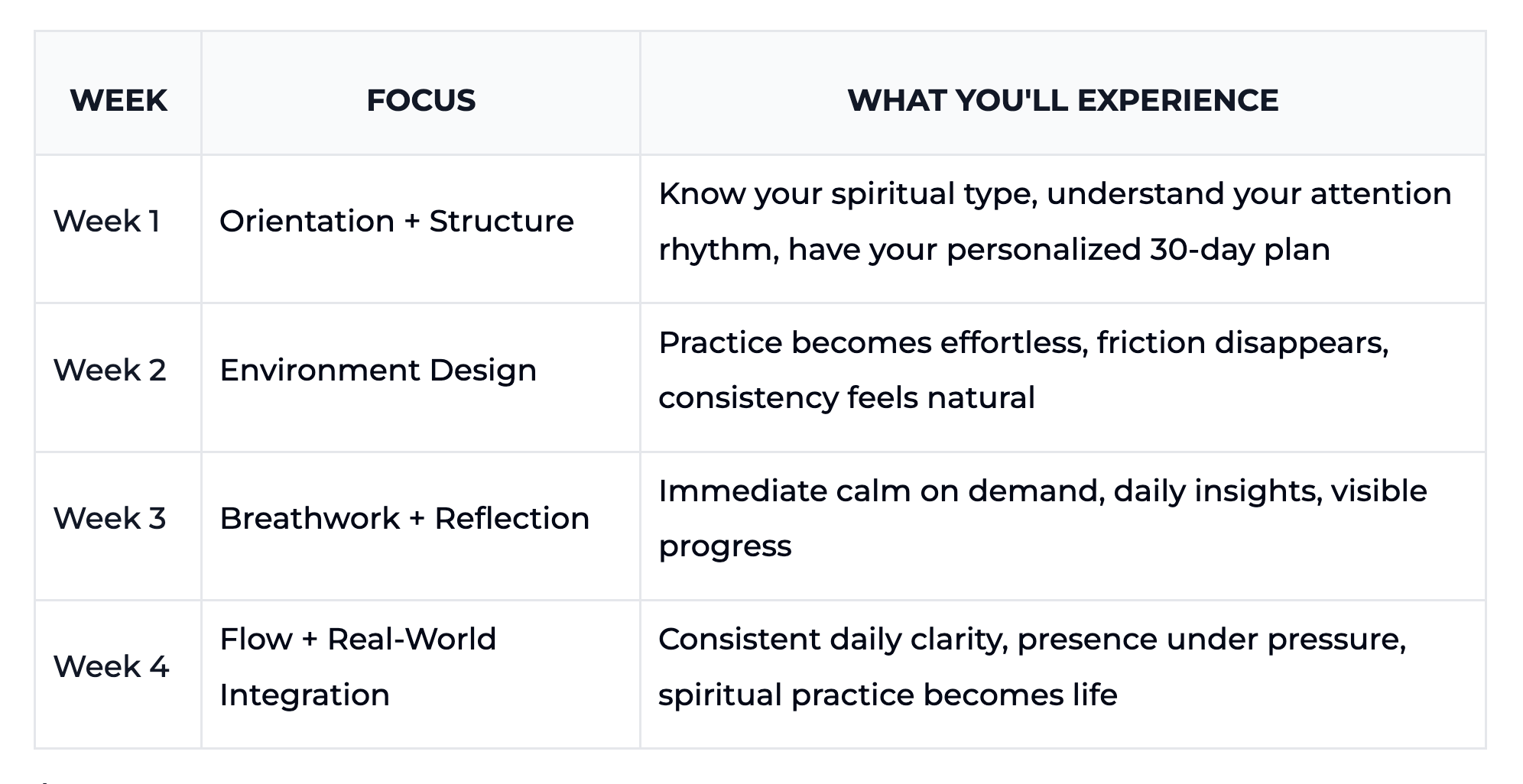Click the WEEK column header

point(119,100)
